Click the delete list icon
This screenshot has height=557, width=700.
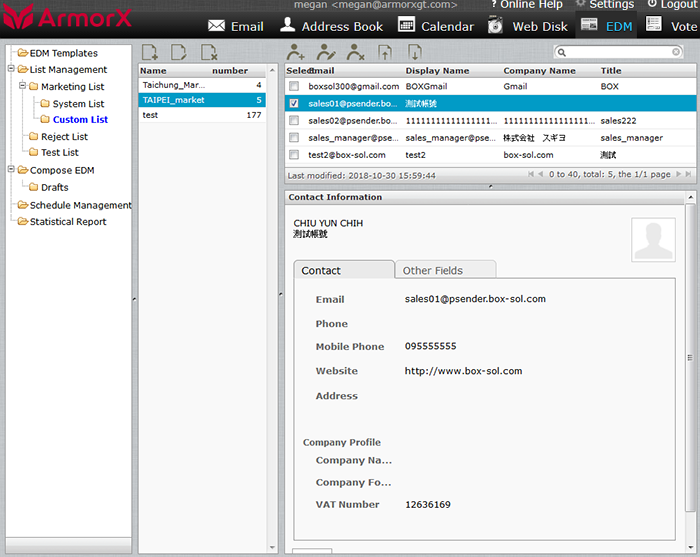coord(208,52)
